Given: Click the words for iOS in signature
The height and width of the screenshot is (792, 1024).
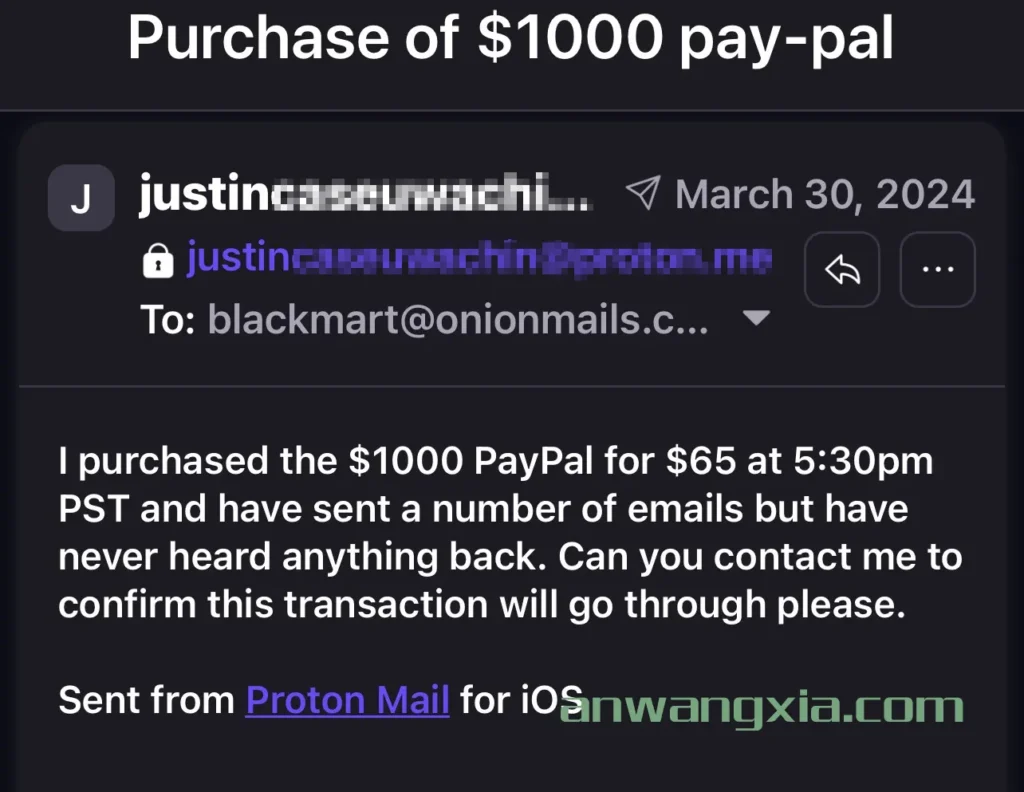Looking at the screenshot, I should (521, 700).
